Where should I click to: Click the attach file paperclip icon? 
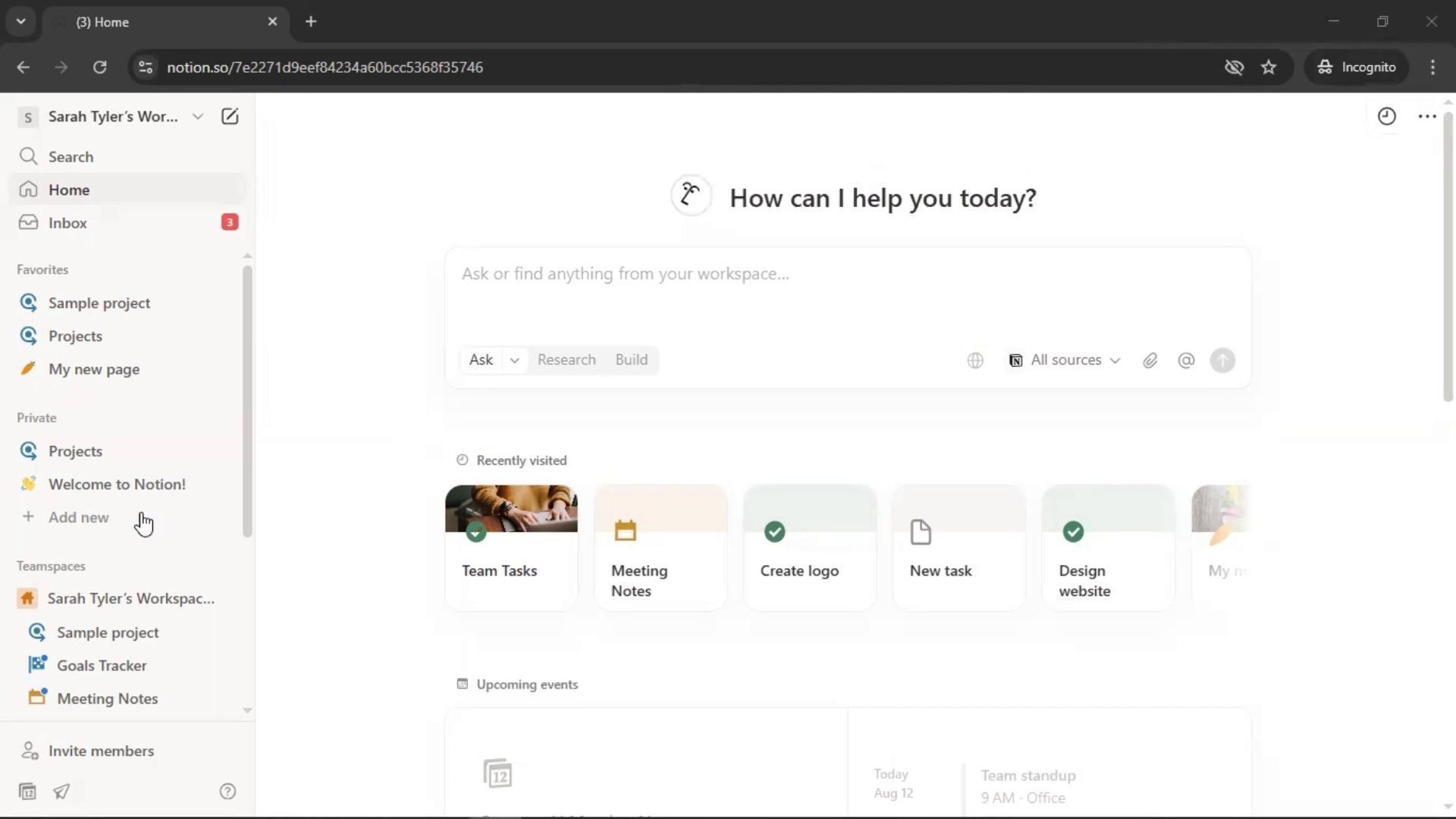[x=1150, y=361]
